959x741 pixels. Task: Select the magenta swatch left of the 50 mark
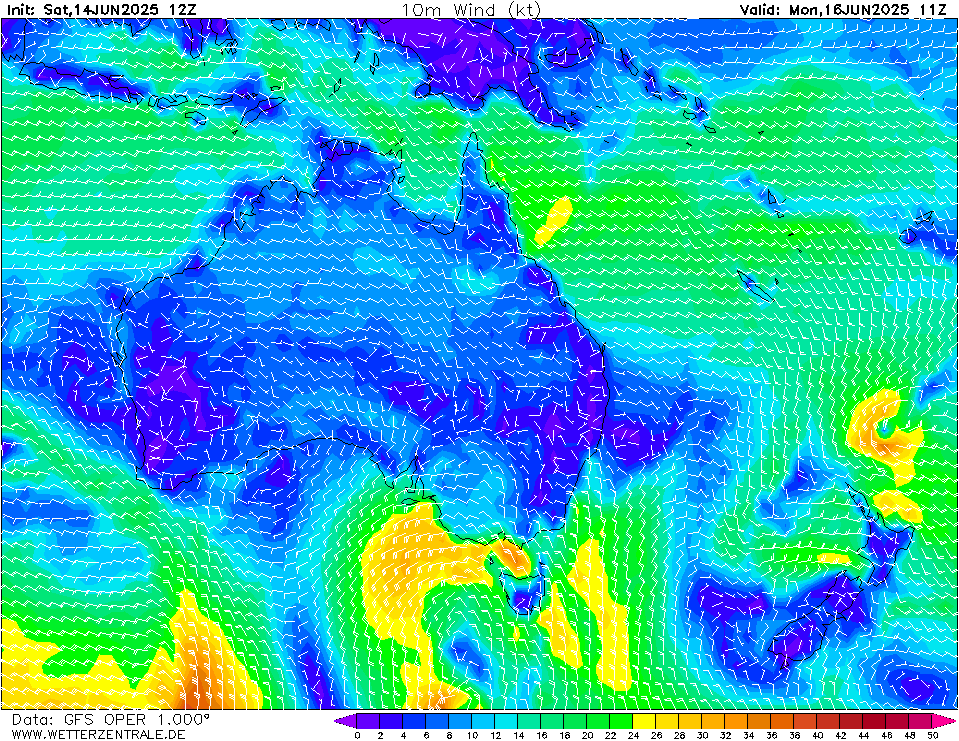click(x=920, y=721)
